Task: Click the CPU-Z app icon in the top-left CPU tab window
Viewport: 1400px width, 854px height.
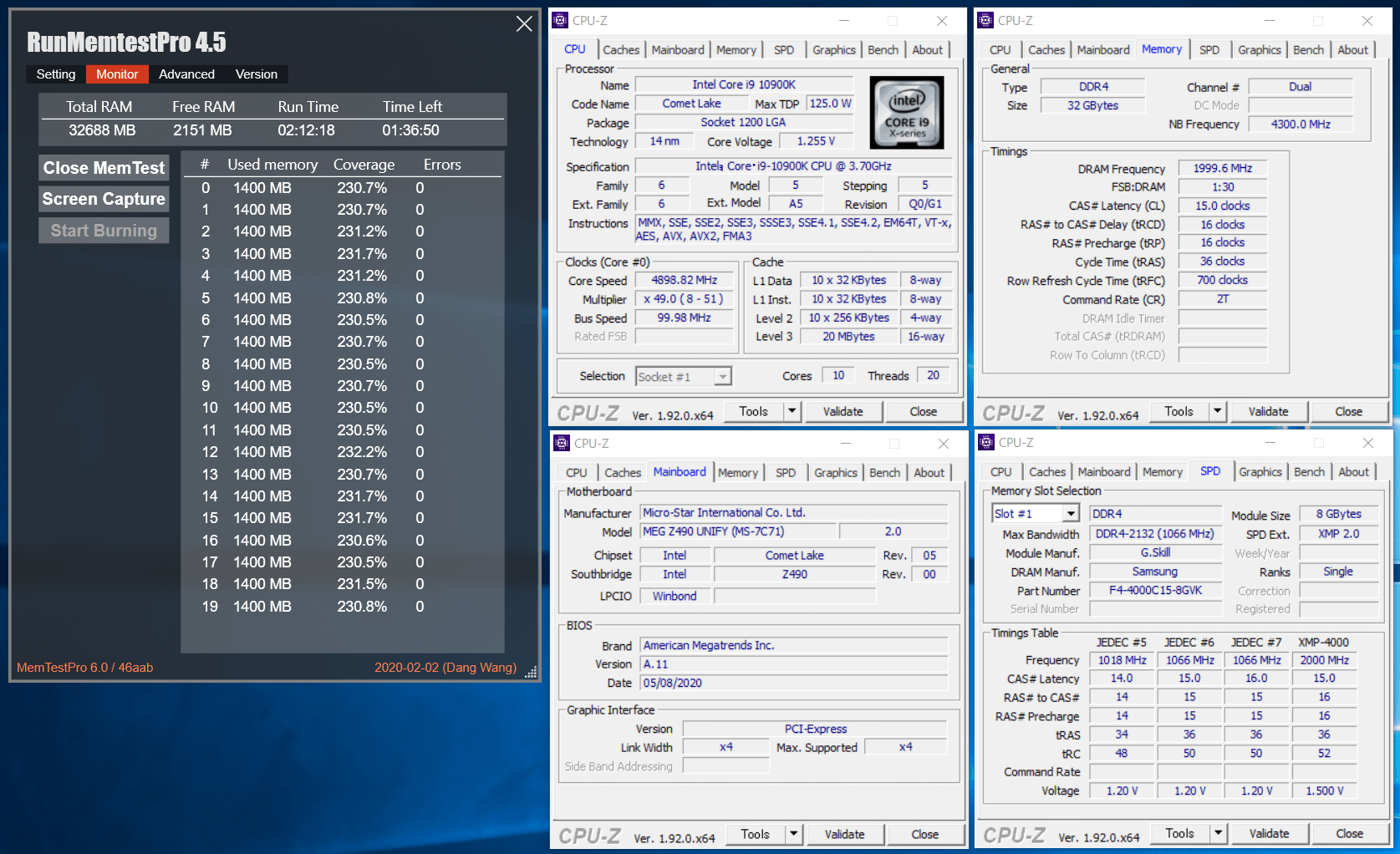Action: (561, 21)
